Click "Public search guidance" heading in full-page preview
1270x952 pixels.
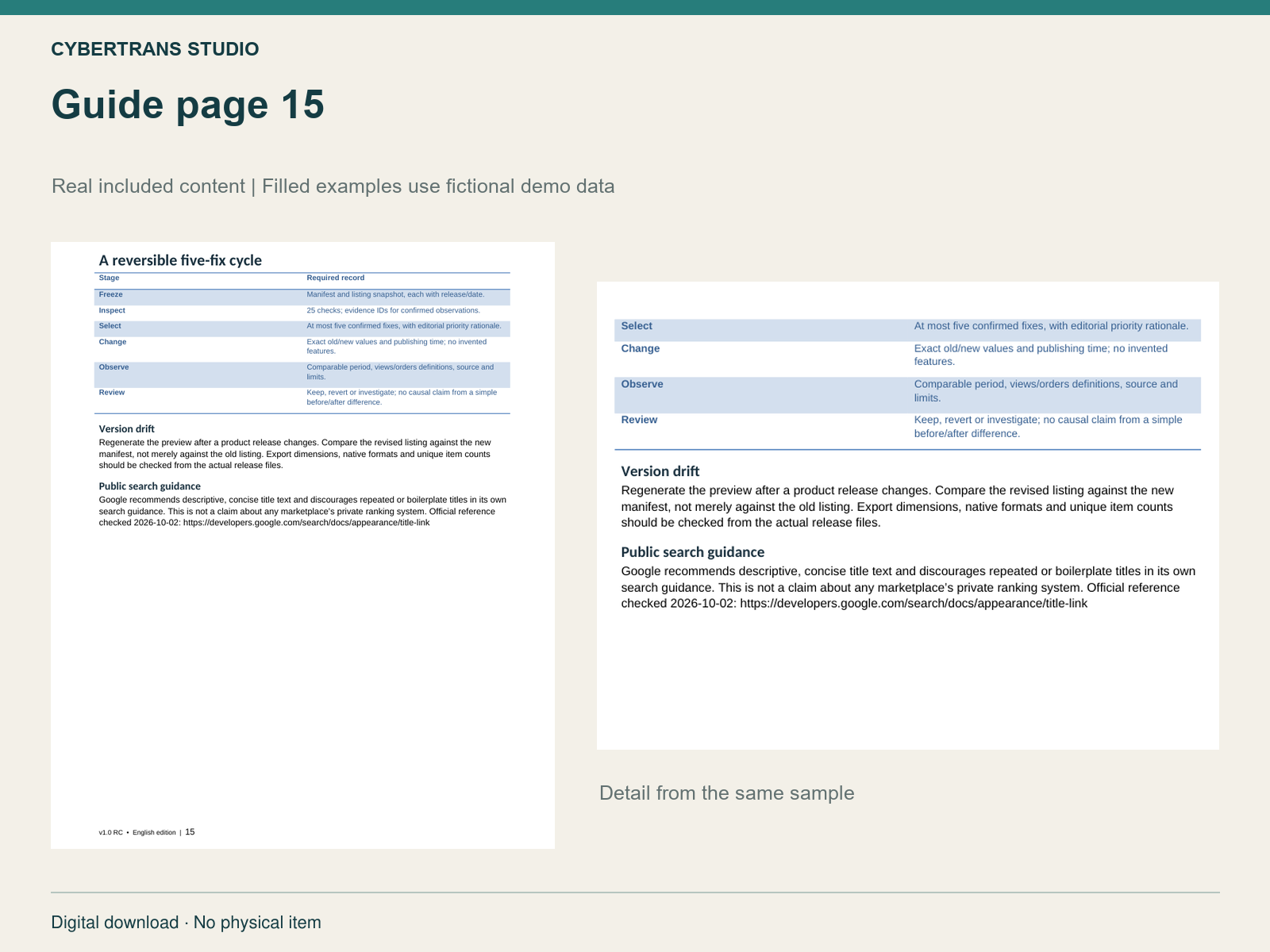149,486
